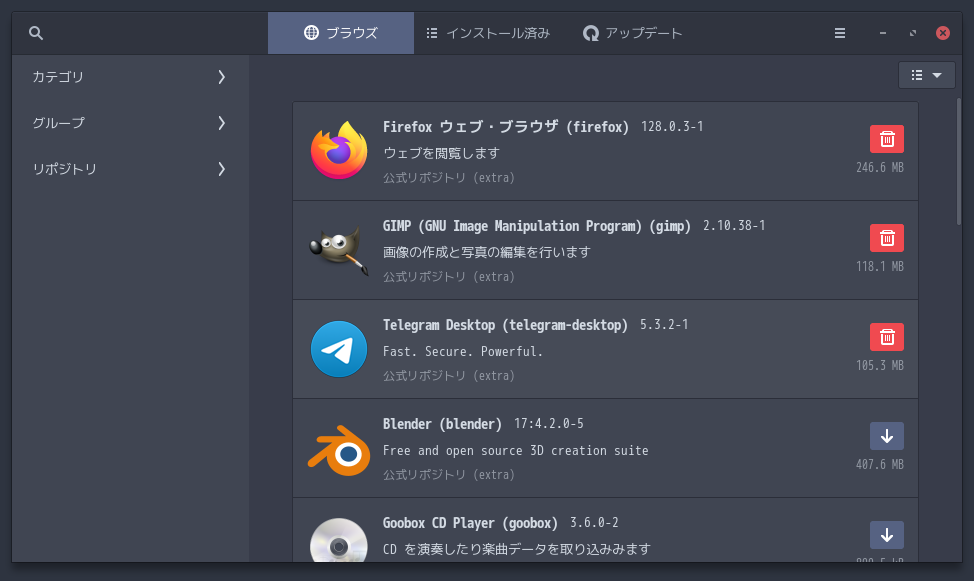Click the Firefox application logo

[339, 151]
